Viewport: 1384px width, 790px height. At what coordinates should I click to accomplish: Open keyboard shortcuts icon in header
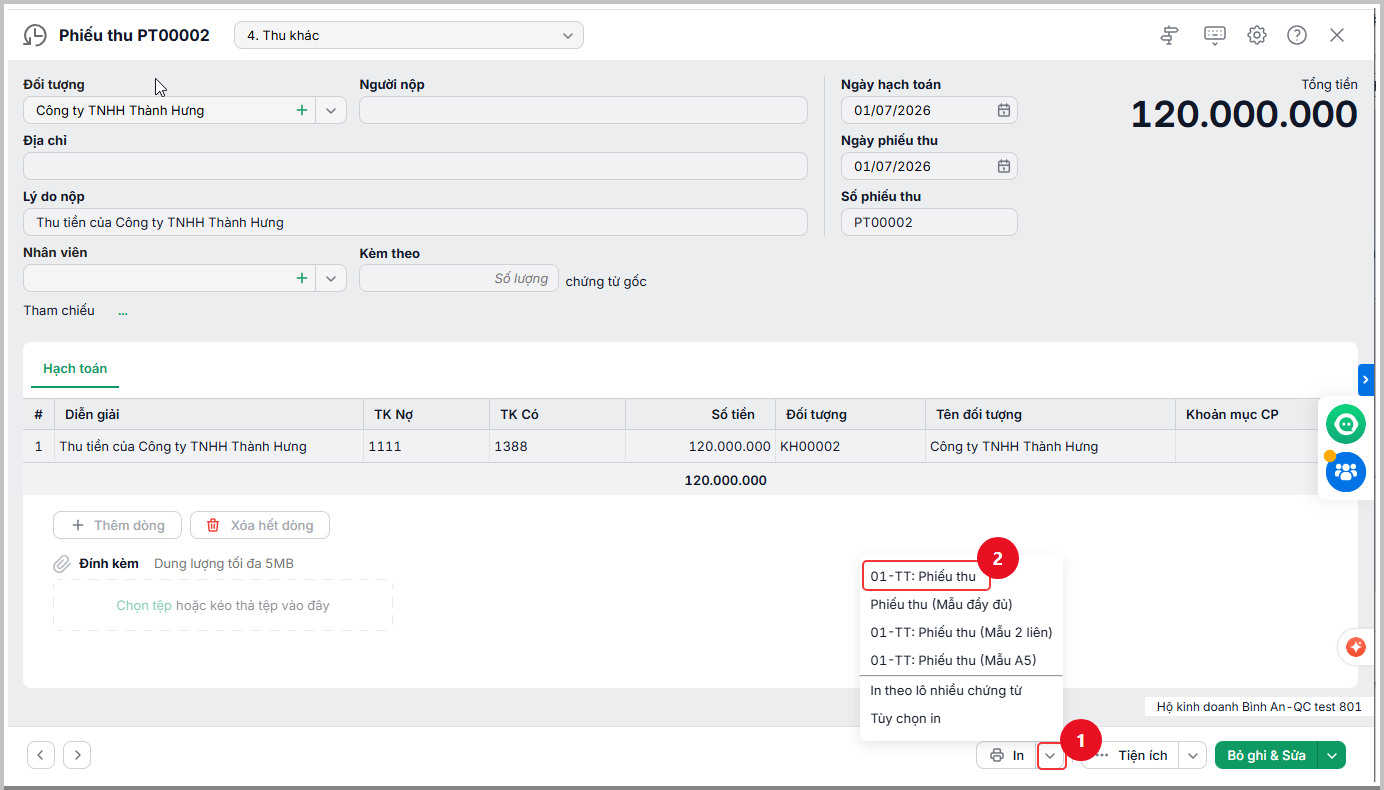tap(1215, 35)
